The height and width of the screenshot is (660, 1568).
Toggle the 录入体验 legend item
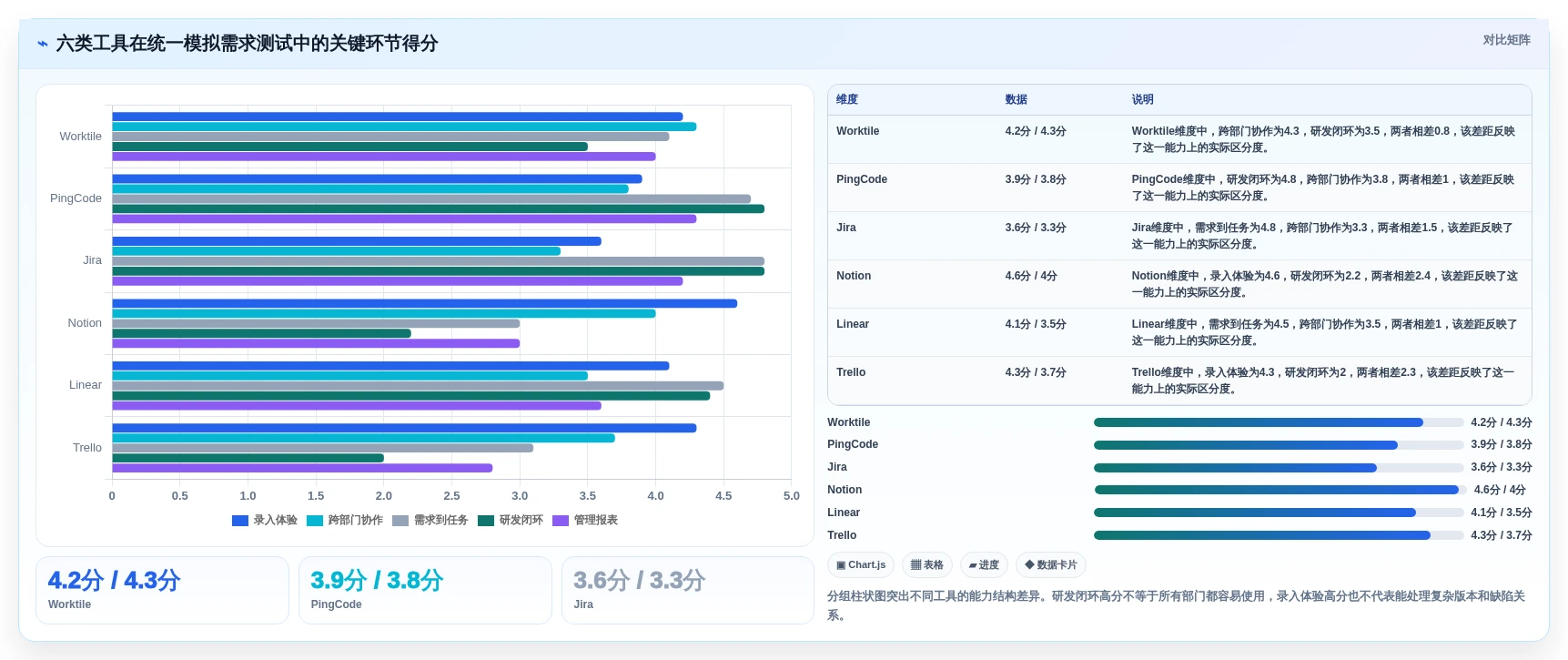tap(265, 521)
